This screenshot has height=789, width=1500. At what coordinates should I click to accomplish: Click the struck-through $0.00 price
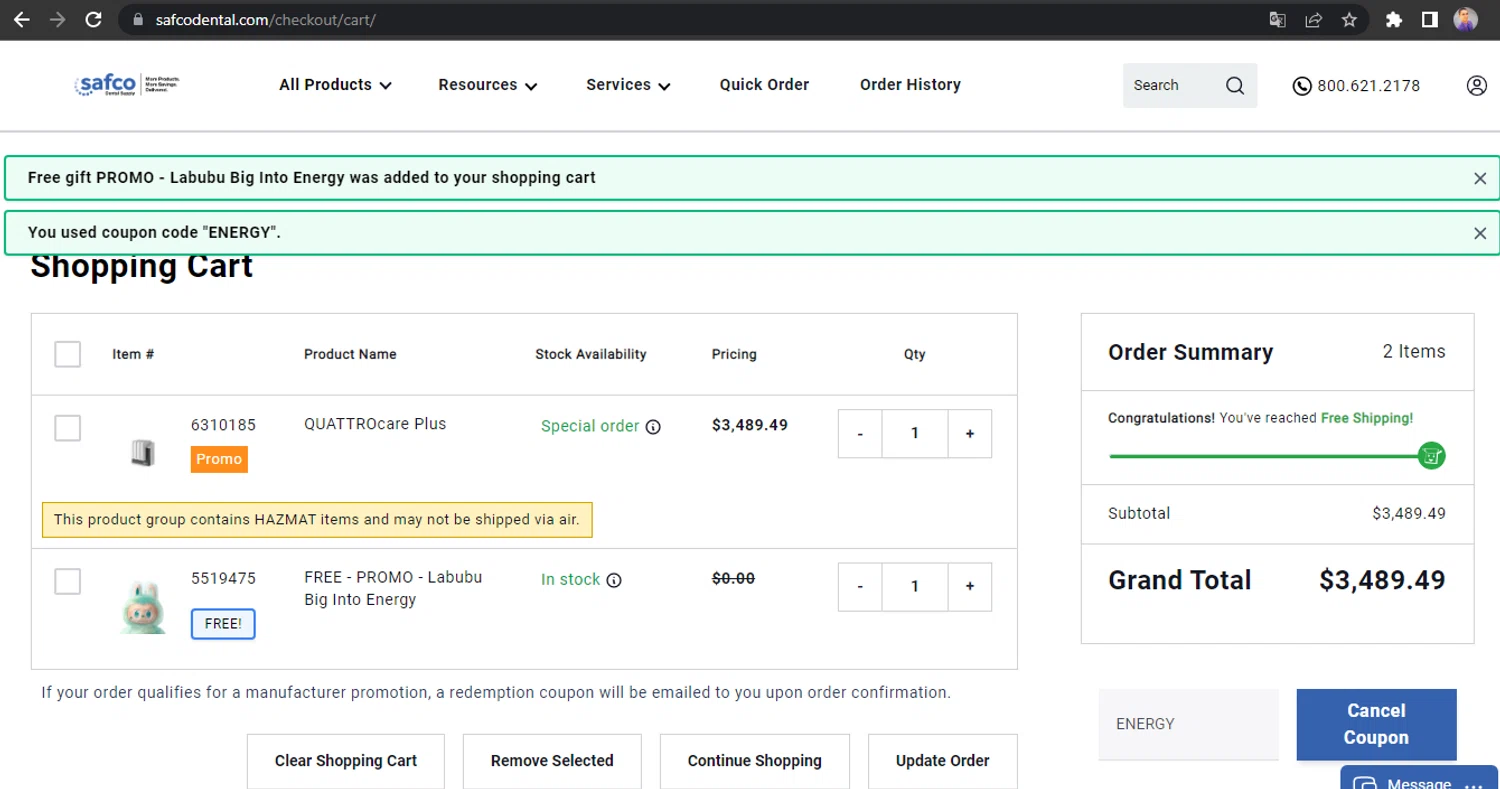coord(733,578)
